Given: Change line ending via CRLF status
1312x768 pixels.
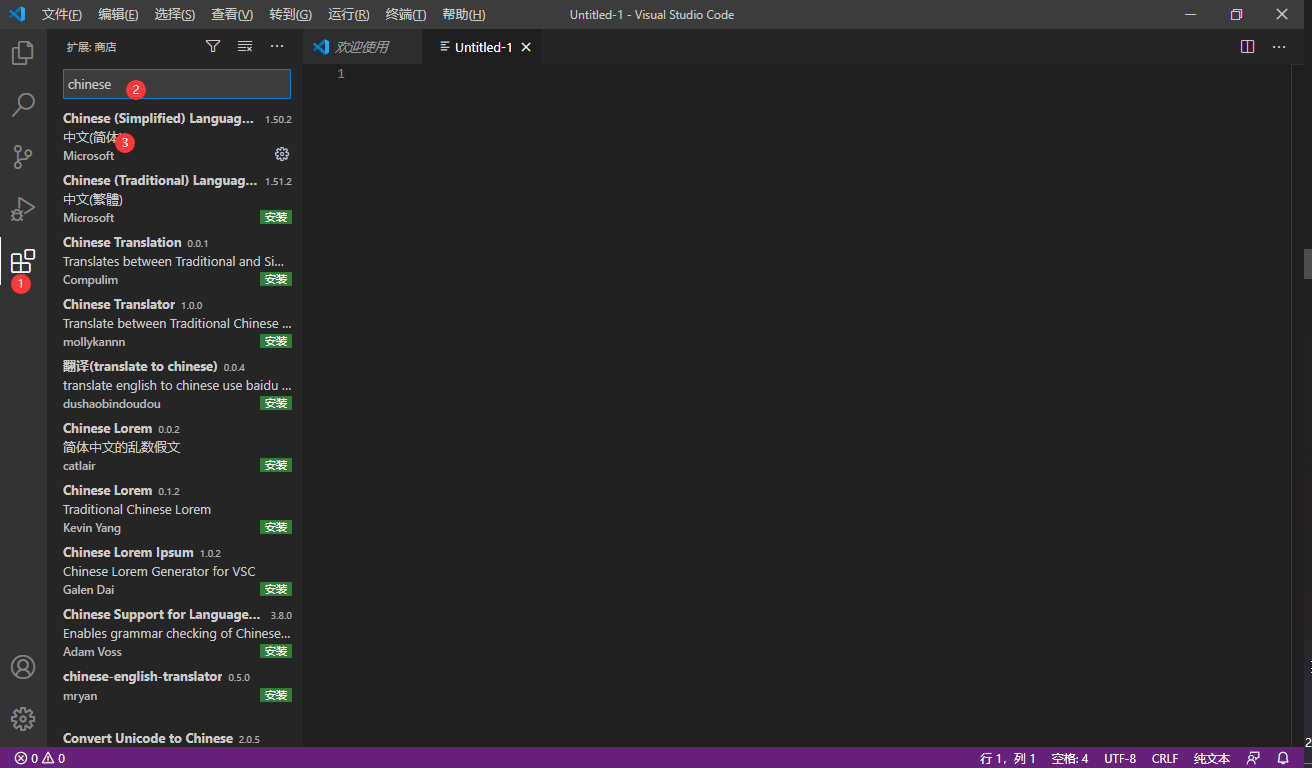Looking at the screenshot, I should [1165, 758].
